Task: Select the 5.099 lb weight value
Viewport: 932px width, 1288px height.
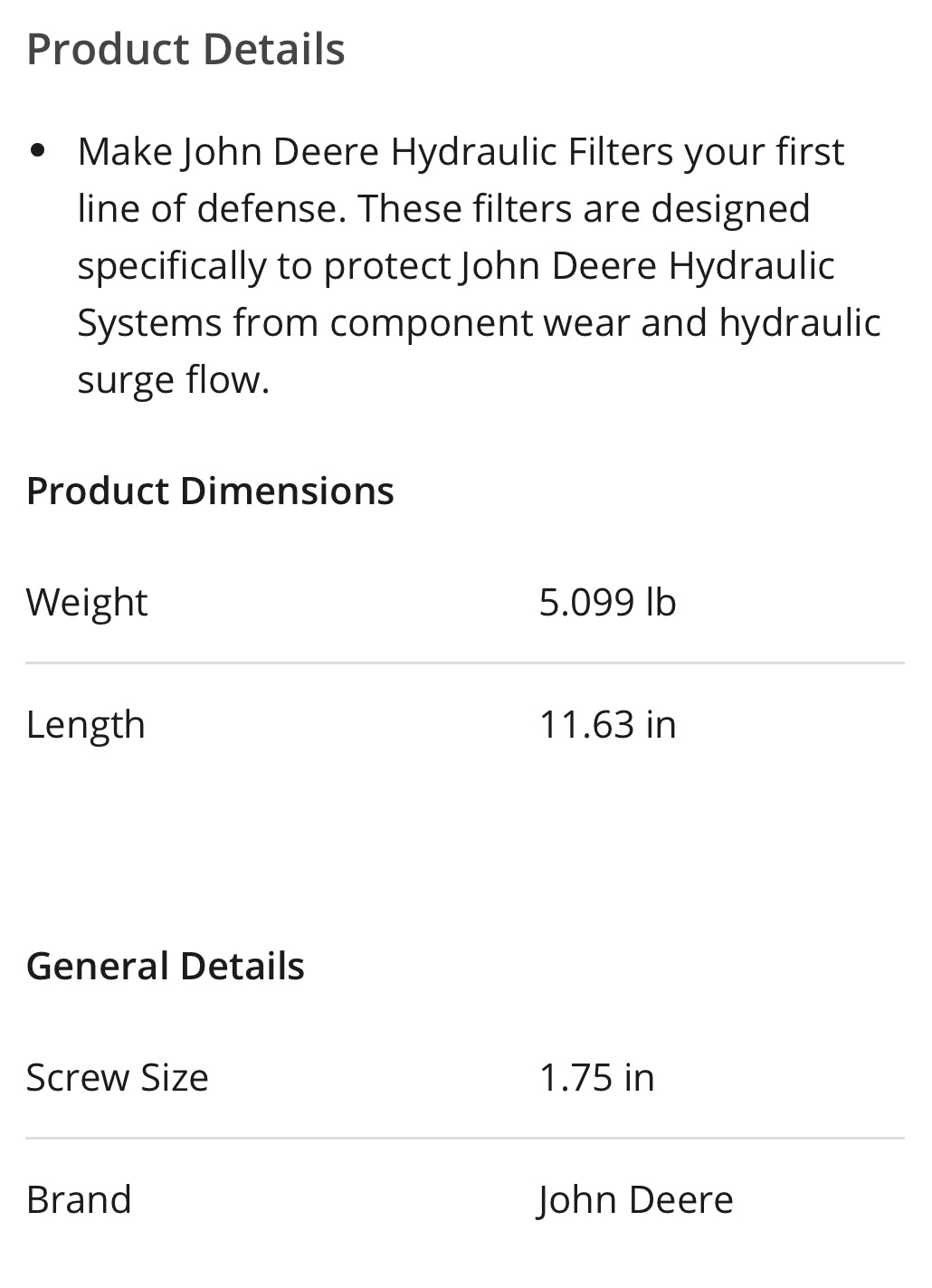Action: click(x=607, y=603)
